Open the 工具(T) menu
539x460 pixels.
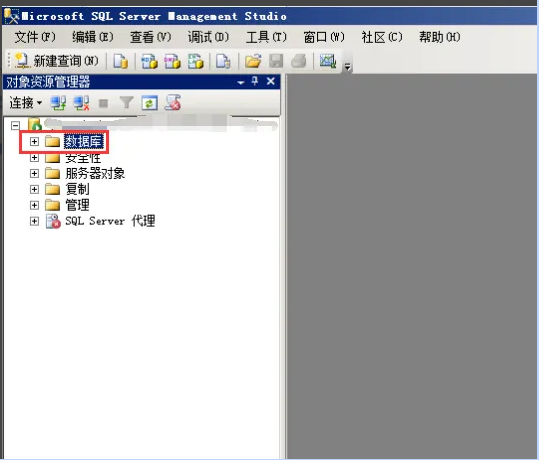[266, 37]
